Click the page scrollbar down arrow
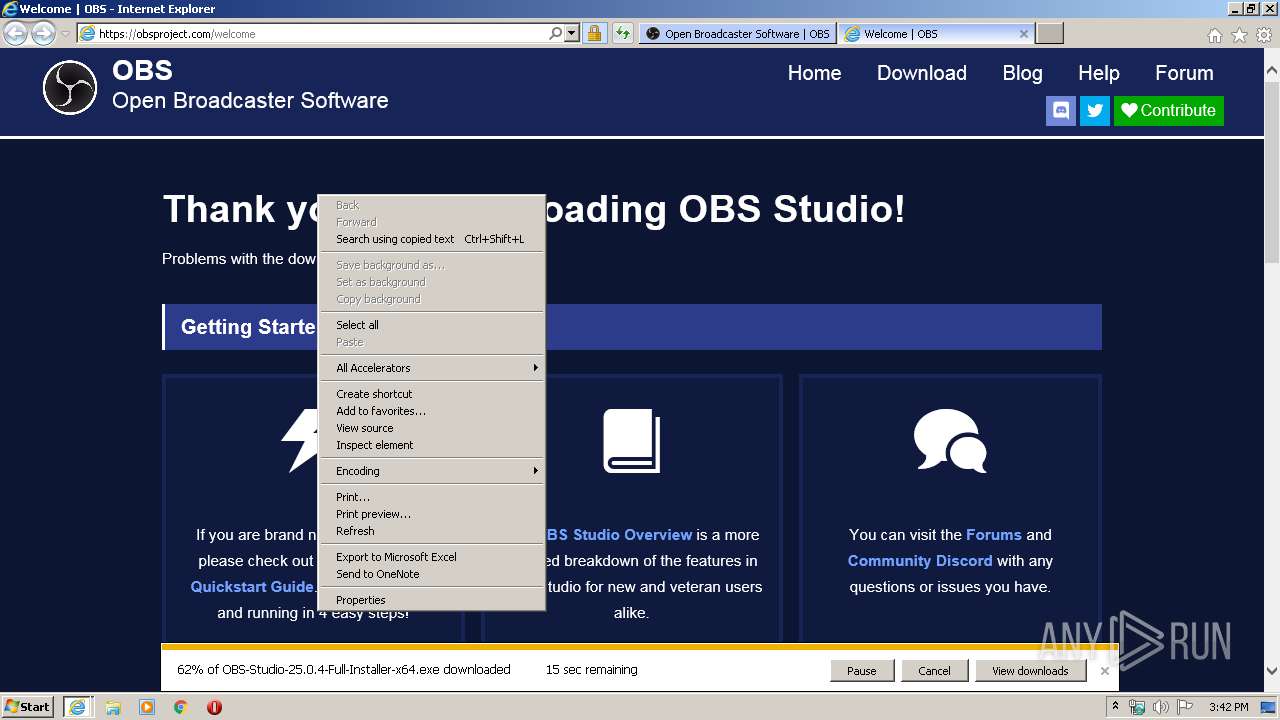 (1272, 672)
